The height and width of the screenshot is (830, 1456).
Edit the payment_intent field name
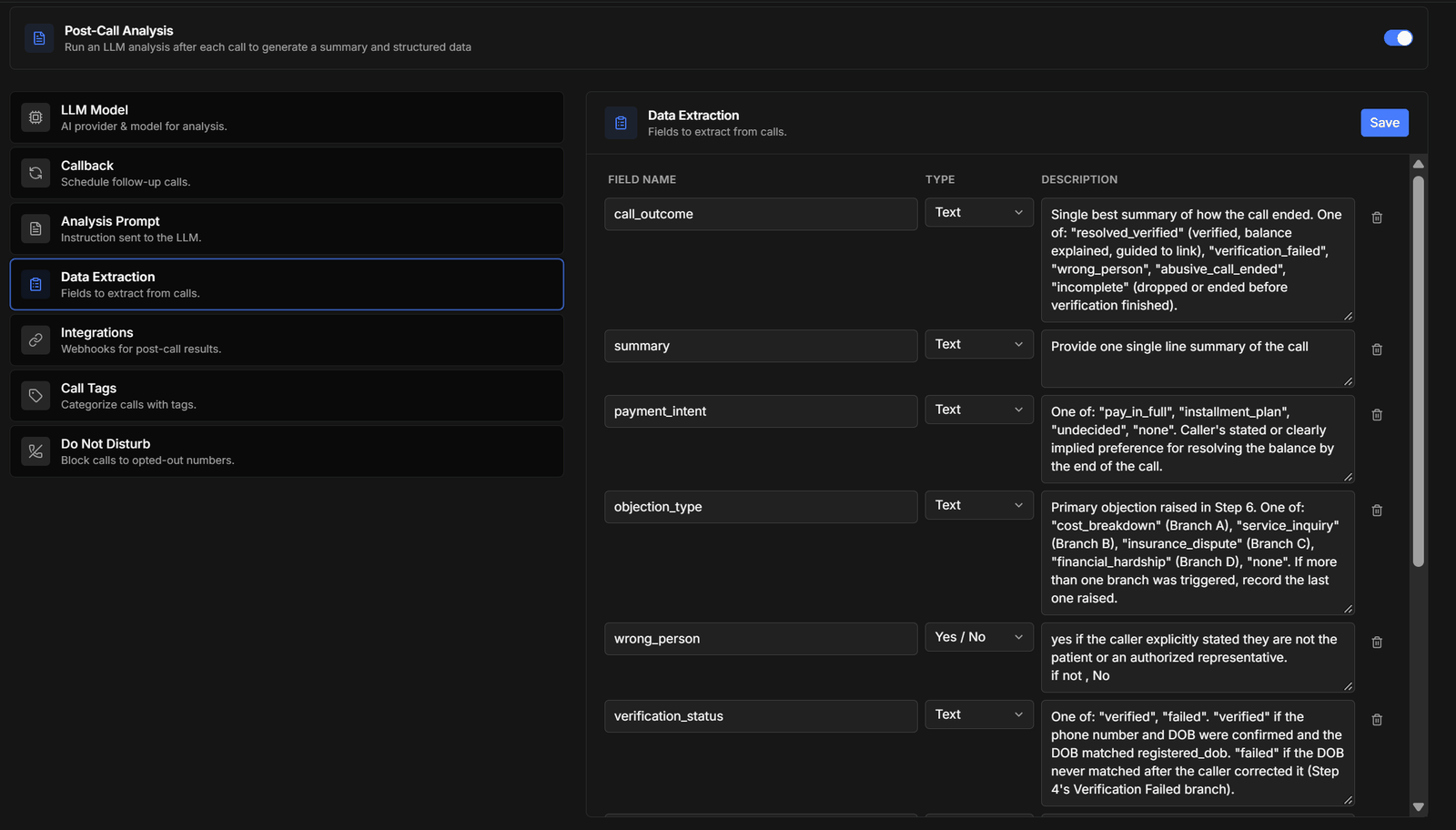click(761, 411)
